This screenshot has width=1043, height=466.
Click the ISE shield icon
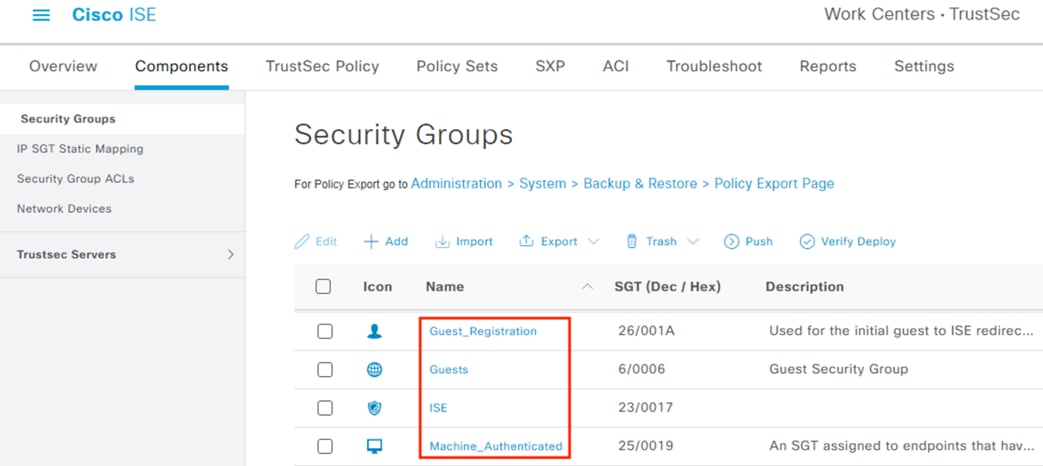pyautogui.click(x=375, y=408)
